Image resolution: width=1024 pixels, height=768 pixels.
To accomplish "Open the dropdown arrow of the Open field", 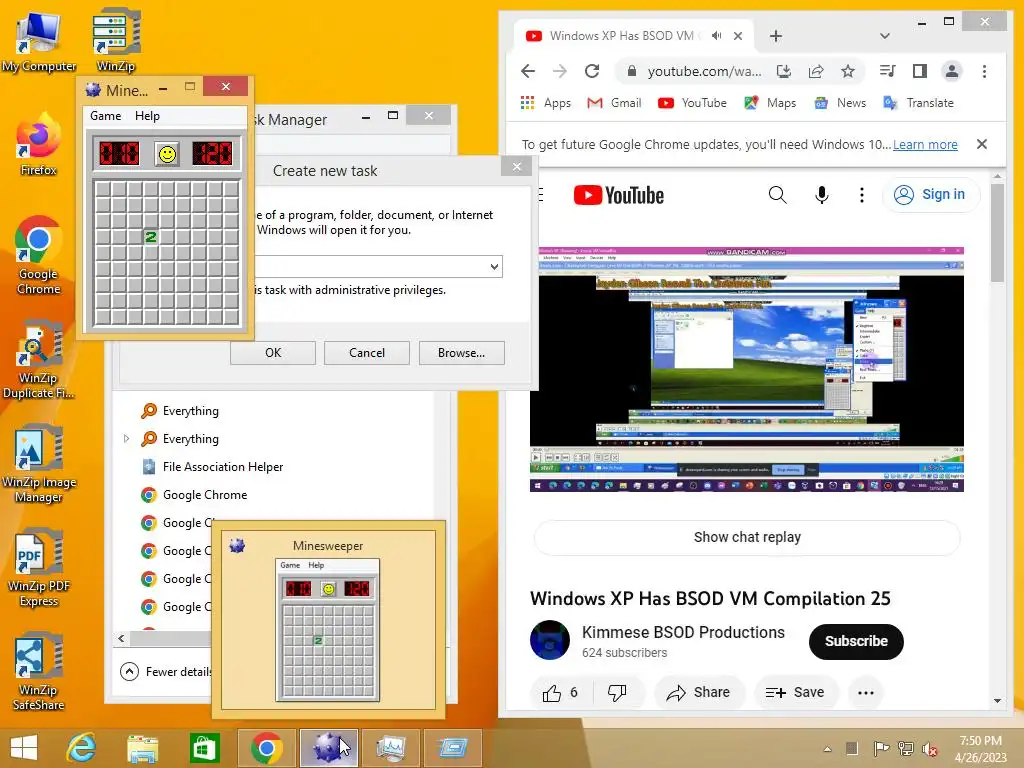I will pyautogui.click(x=494, y=266).
